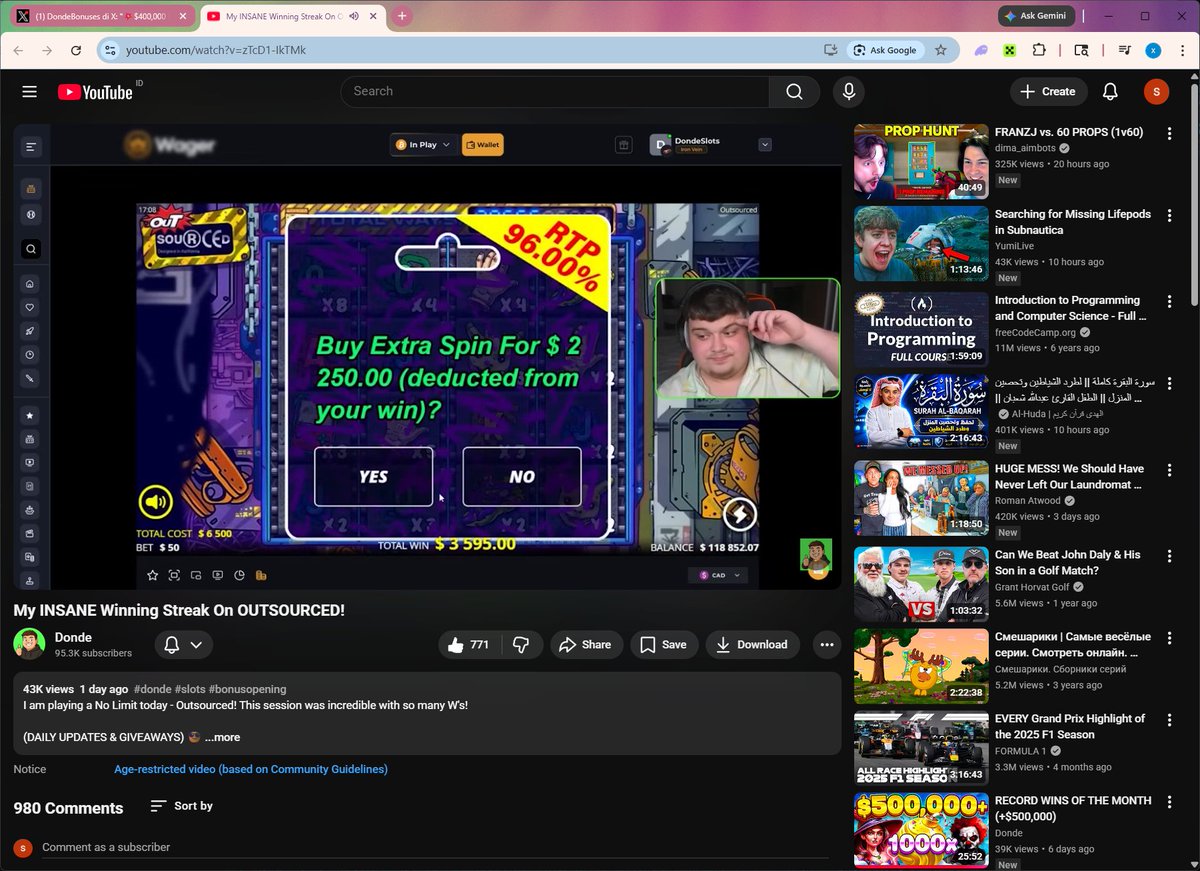Open options for Searching for Missing Lifepods video
1200x871 pixels.
[x=1169, y=216]
